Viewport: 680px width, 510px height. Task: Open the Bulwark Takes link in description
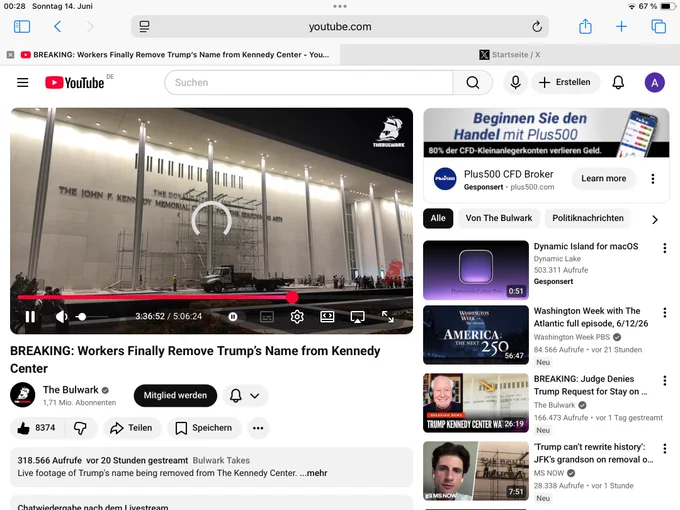[x=221, y=461]
